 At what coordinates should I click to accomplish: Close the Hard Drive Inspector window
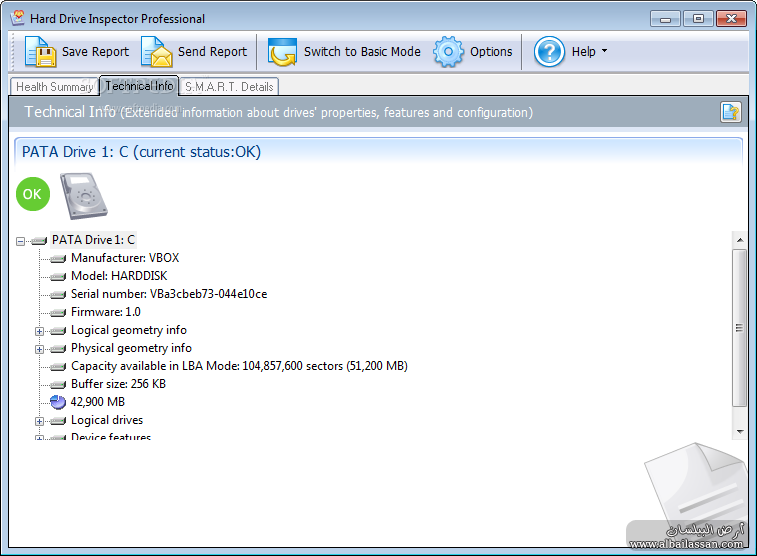[731, 19]
